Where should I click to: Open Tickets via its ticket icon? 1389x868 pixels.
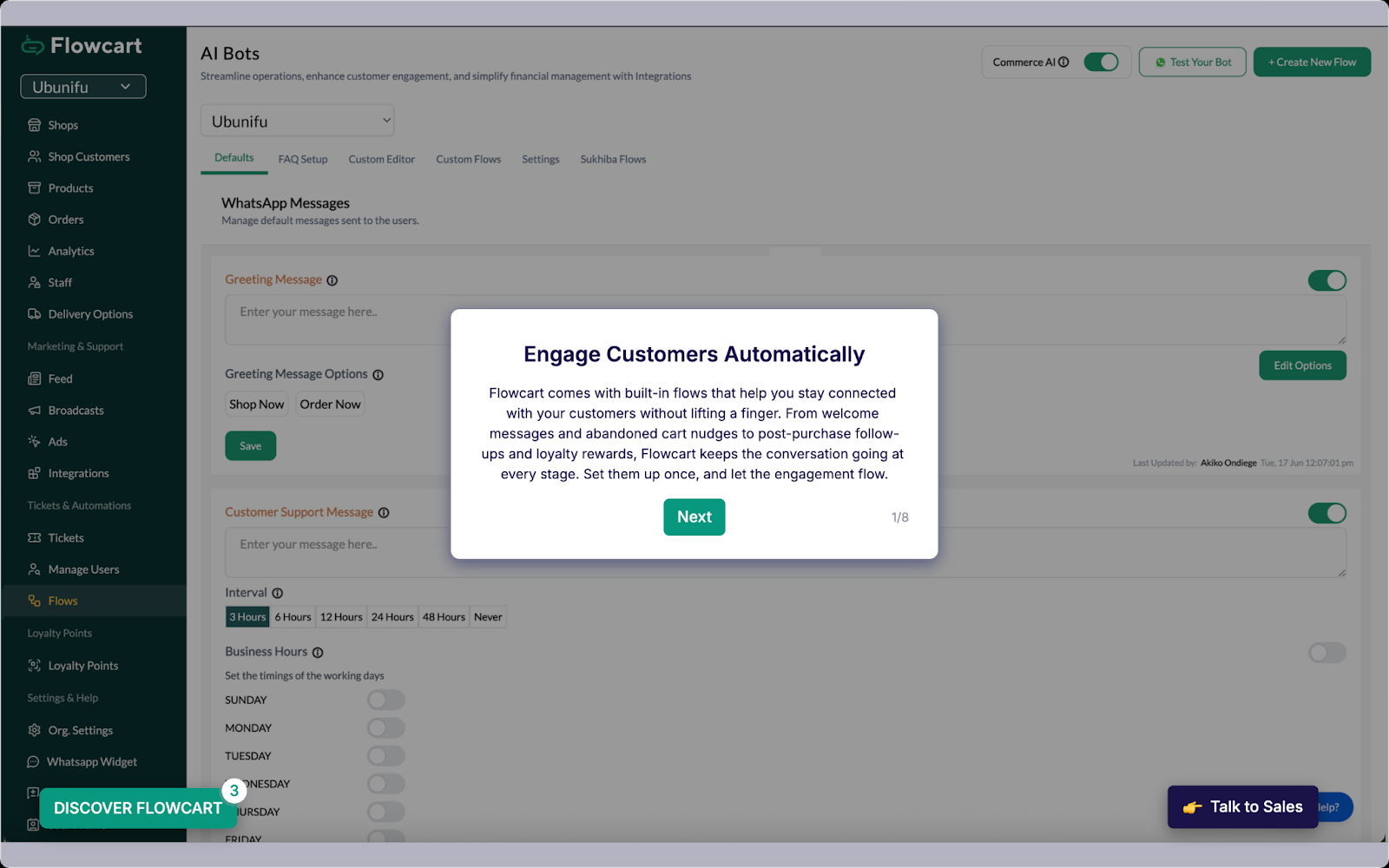(35, 537)
